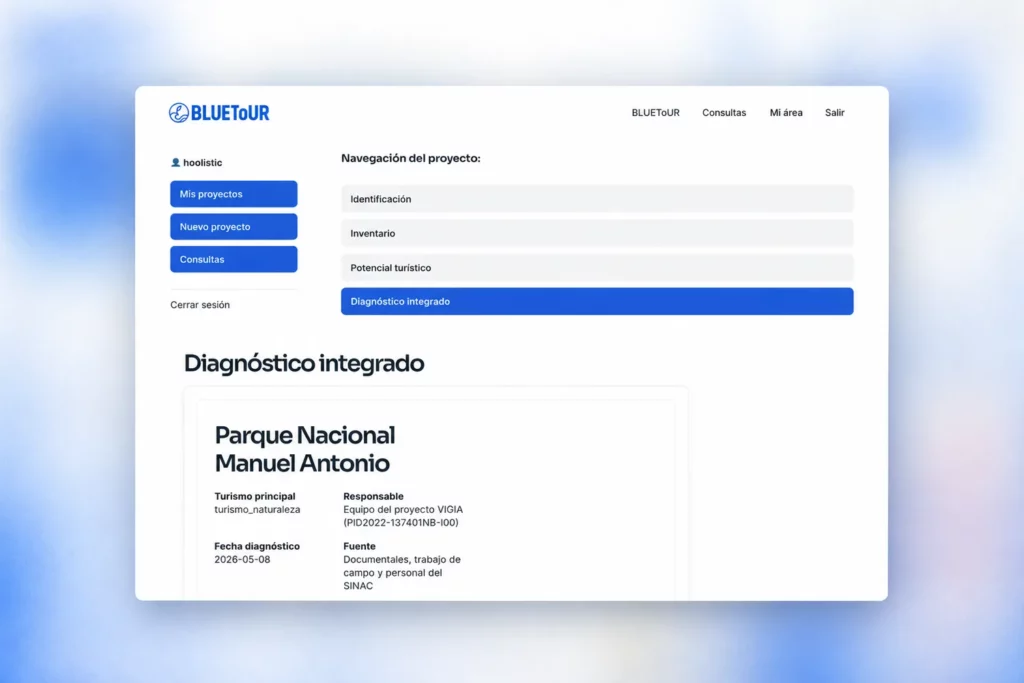Click the Cerrar sesión link
The width and height of the screenshot is (1024, 683).
[x=200, y=305]
